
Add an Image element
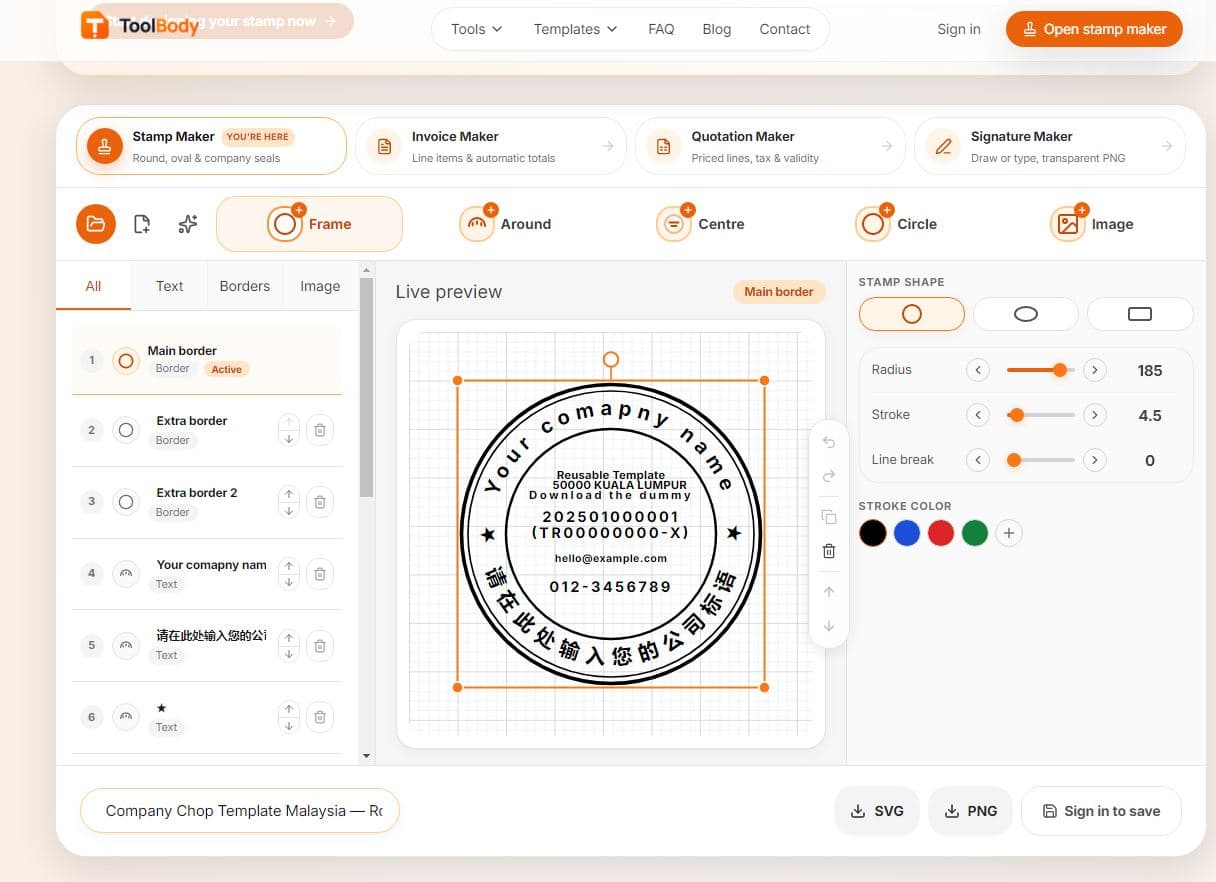pyautogui.click(x=1092, y=224)
